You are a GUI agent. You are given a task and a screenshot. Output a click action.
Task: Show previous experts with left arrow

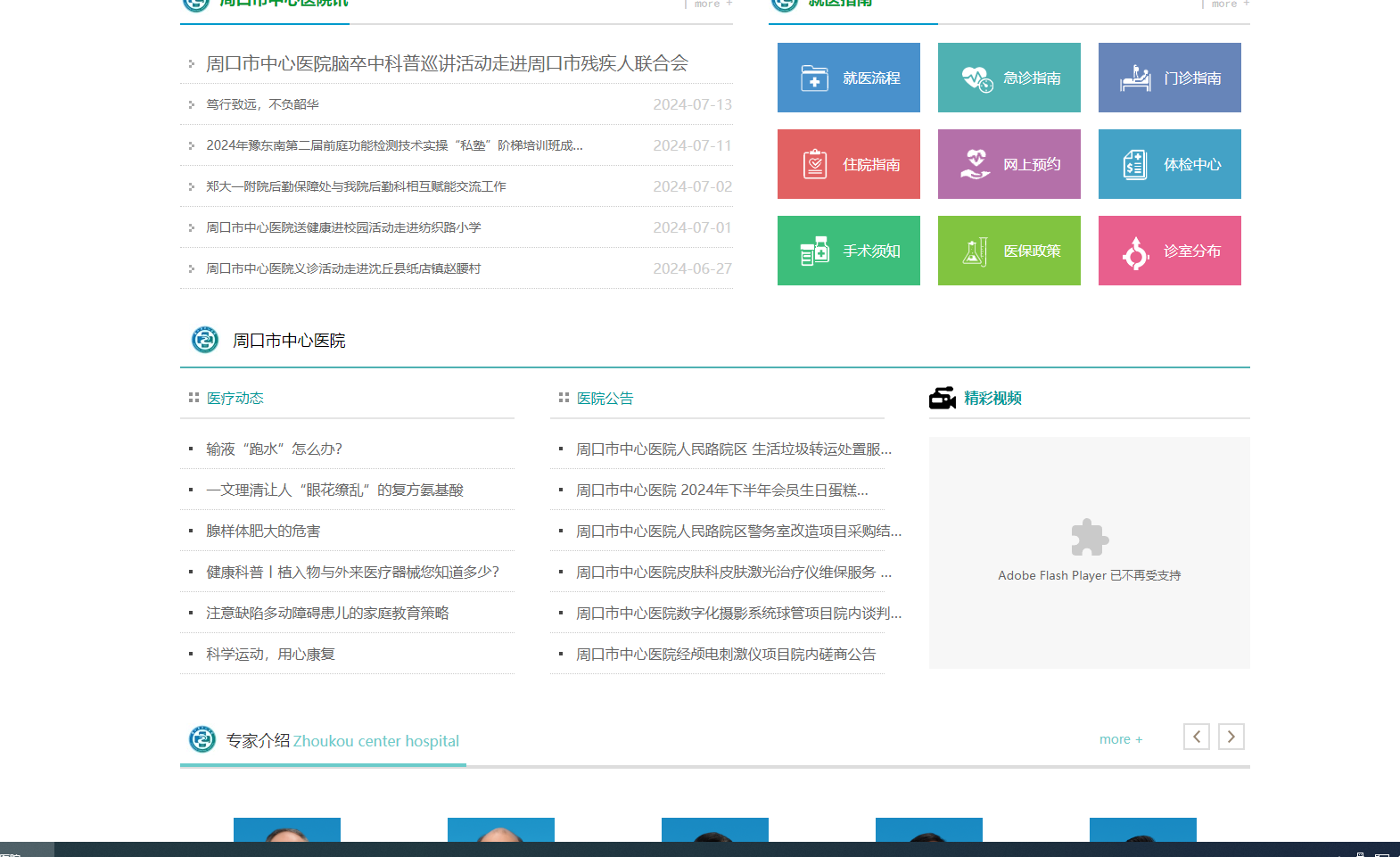tap(1197, 737)
